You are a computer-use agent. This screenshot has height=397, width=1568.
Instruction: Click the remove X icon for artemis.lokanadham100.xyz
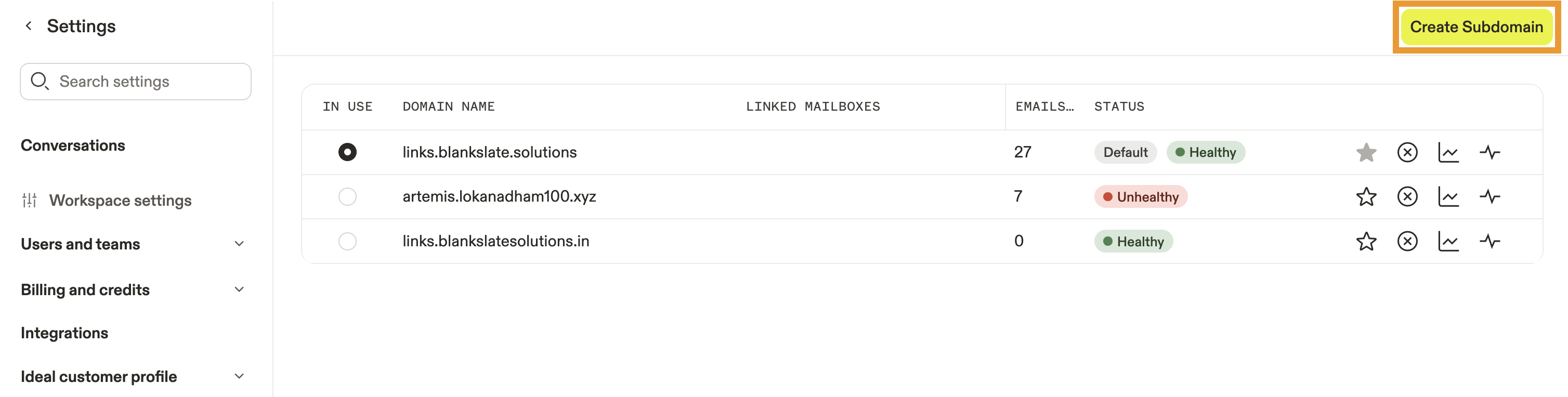point(1407,196)
